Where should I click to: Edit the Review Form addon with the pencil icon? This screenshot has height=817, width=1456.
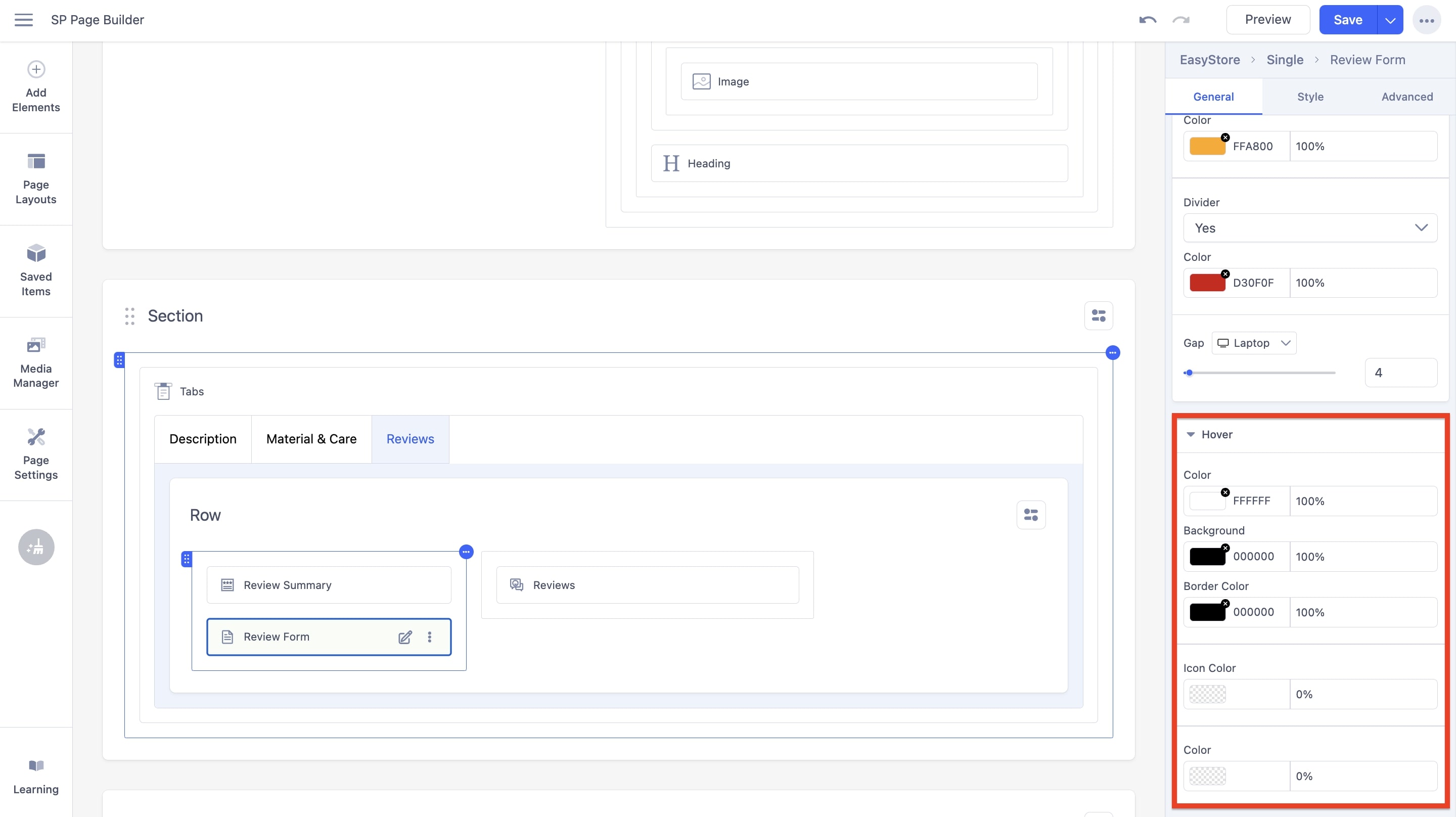pyautogui.click(x=404, y=637)
